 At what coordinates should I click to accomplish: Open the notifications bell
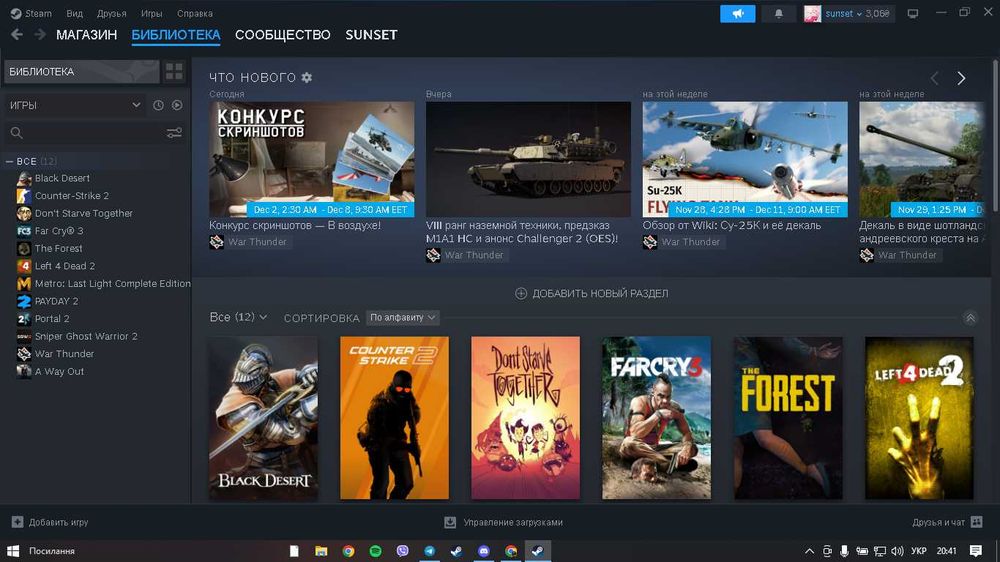coord(779,13)
